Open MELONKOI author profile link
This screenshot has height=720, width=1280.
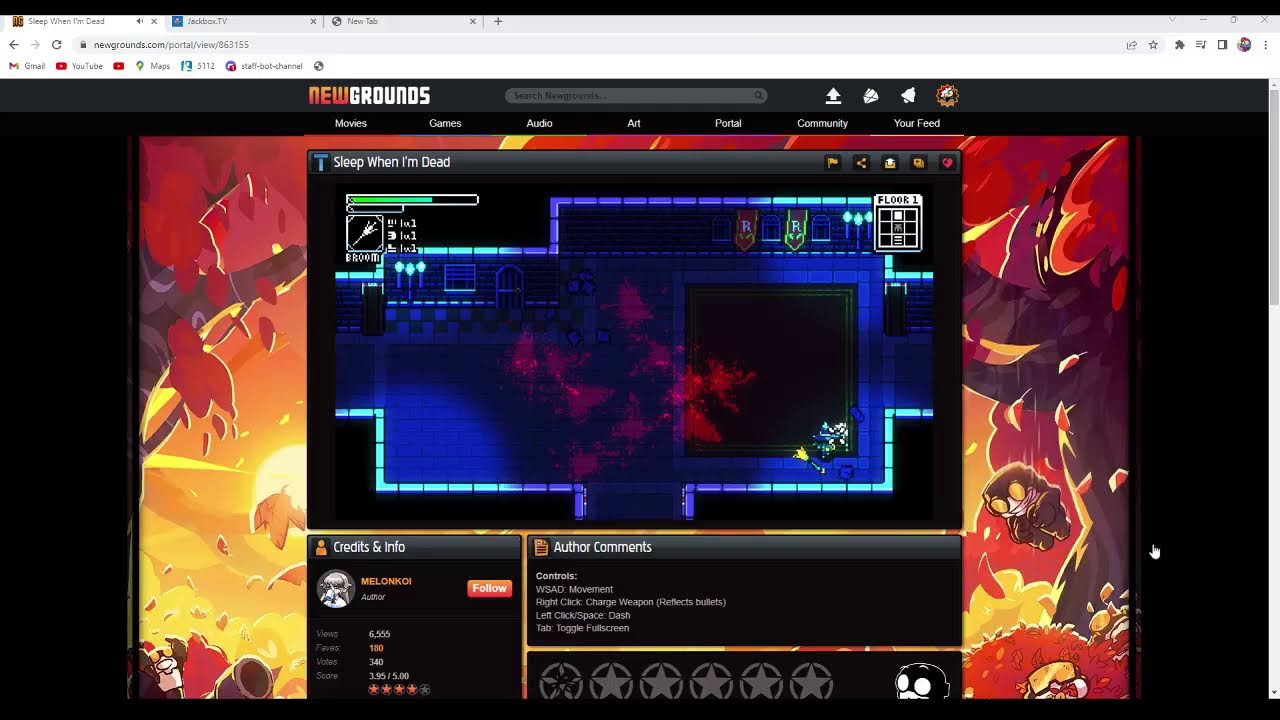386,581
